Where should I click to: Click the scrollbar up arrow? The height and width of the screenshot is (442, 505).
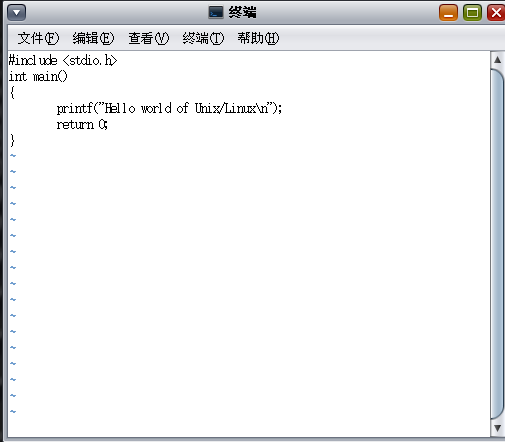click(497, 60)
